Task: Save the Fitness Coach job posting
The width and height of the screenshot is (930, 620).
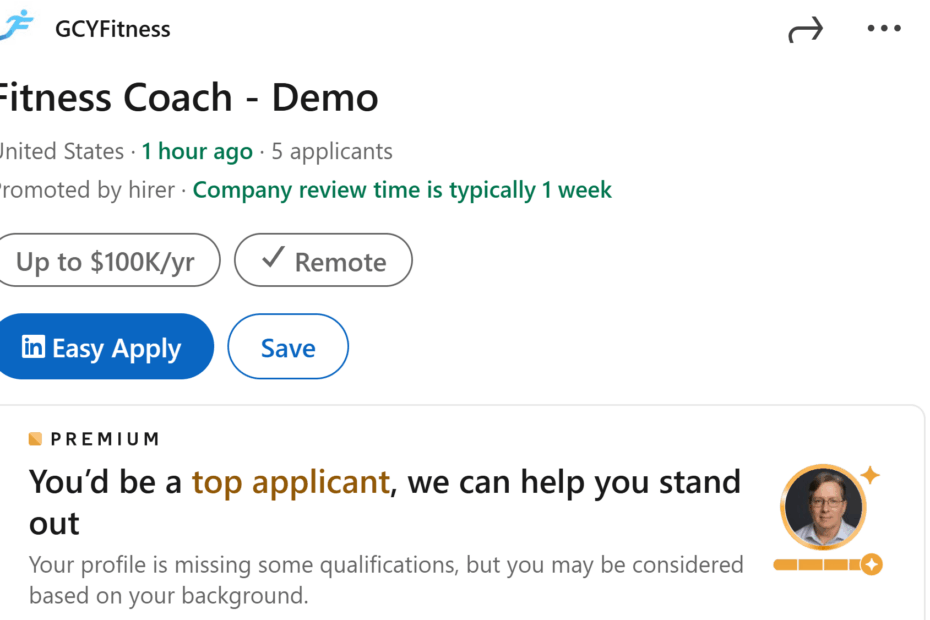Action: click(x=288, y=346)
